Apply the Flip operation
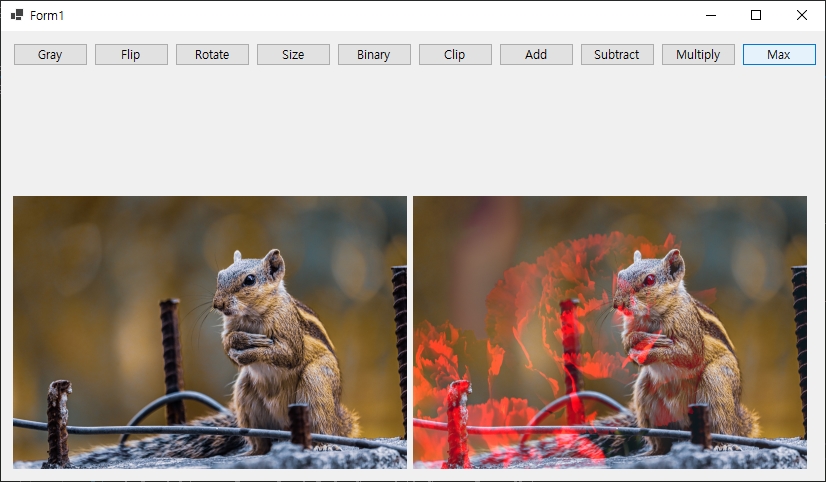Viewport: 826px width, 482px height. (x=131, y=55)
